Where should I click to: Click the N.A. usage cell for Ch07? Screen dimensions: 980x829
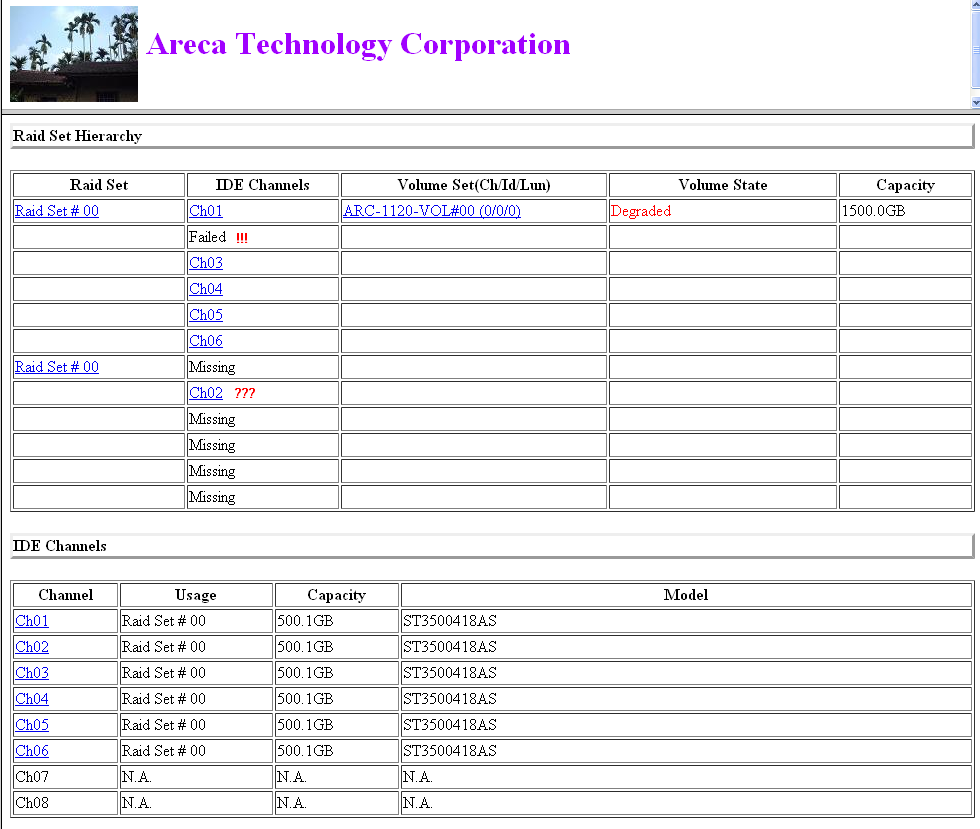click(x=196, y=777)
